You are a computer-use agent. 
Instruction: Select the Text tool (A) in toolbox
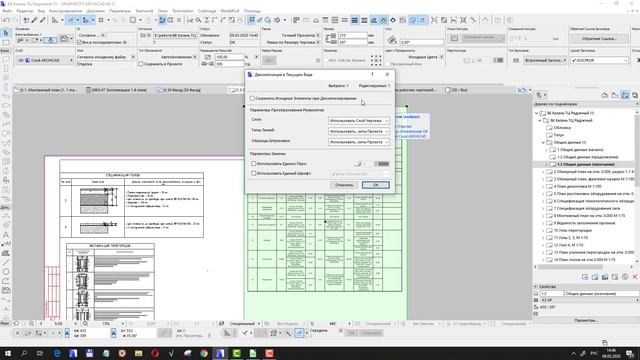[6, 235]
